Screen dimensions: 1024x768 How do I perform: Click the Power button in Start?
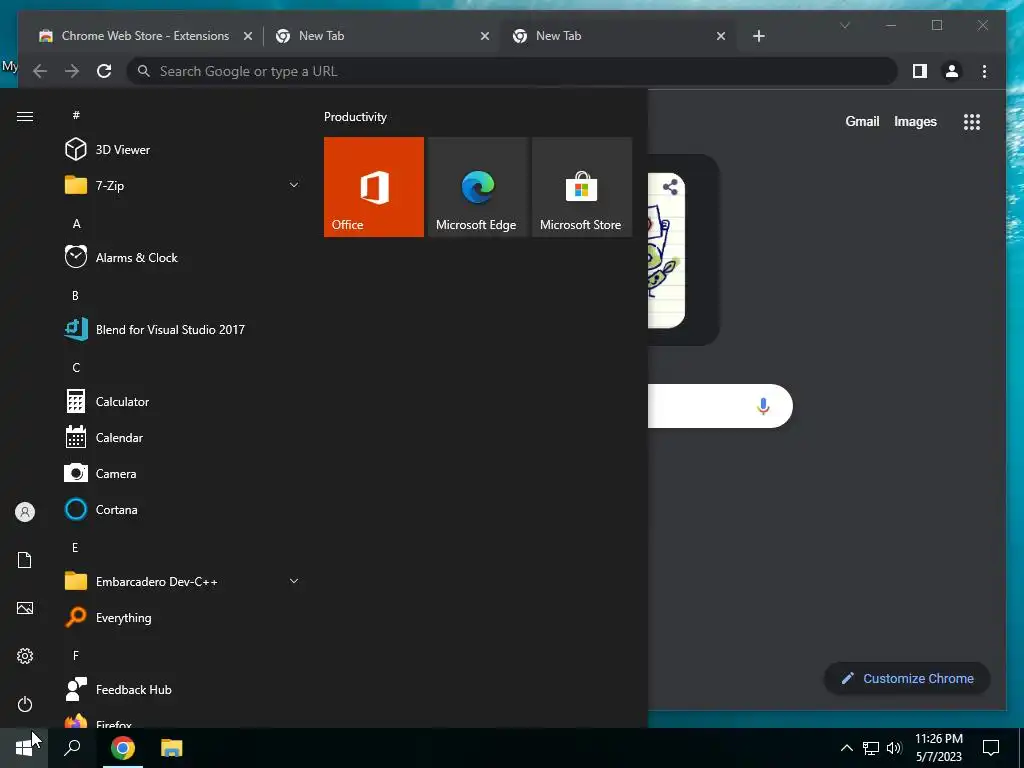[25, 704]
